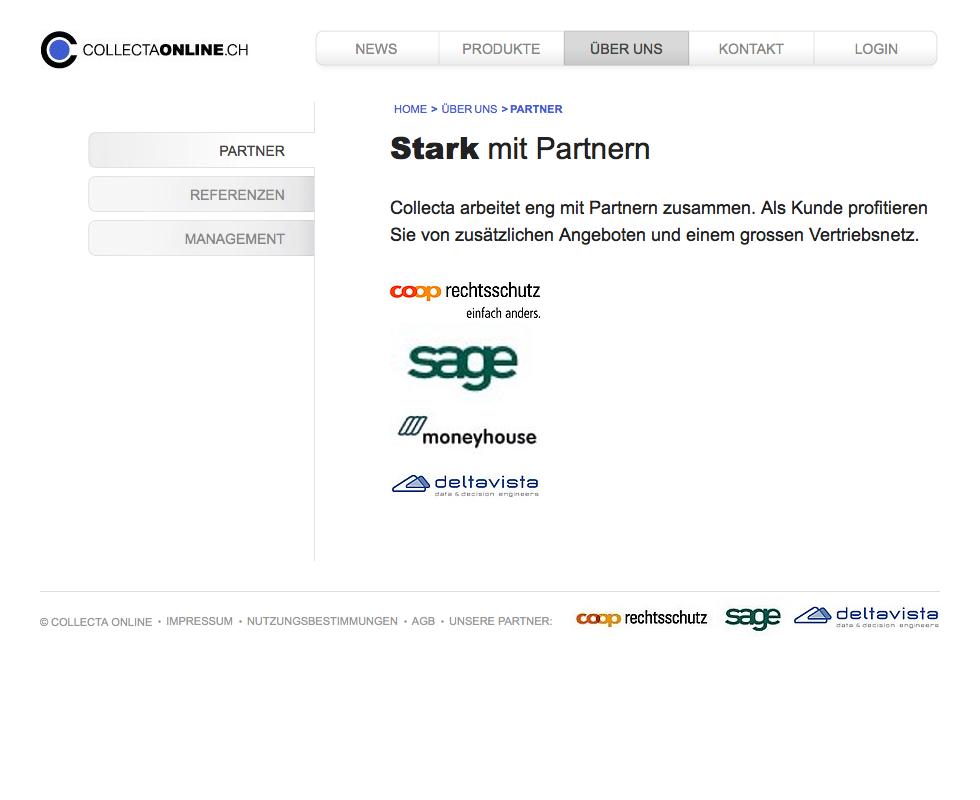The image size is (980, 800).
Task: Click the 'Stark mit Partnern' heading
Action: 520,149
